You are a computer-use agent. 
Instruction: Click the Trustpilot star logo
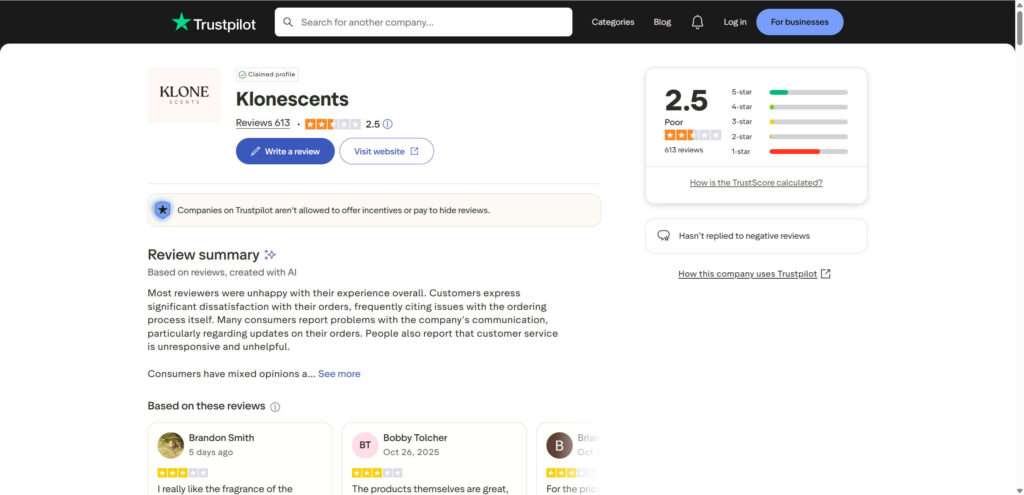point(181,22)
